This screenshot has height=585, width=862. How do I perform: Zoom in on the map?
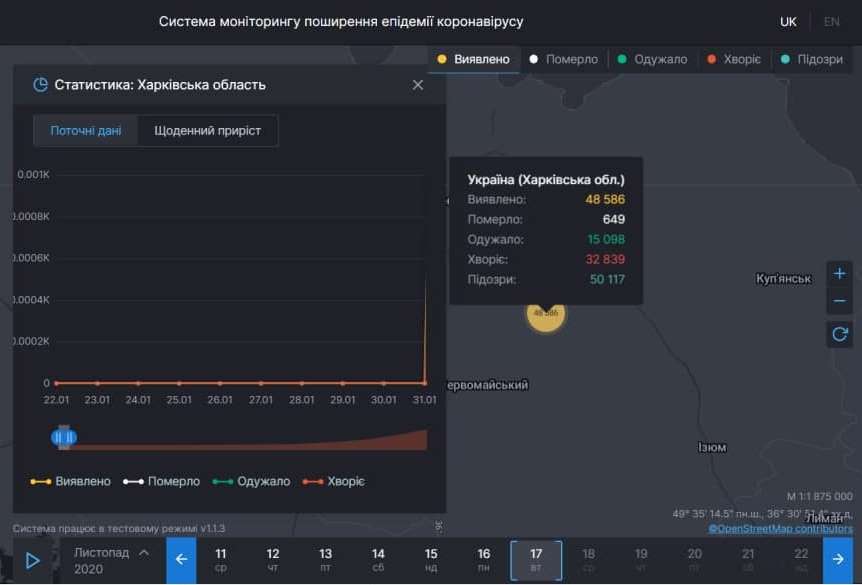coord(839,272)
